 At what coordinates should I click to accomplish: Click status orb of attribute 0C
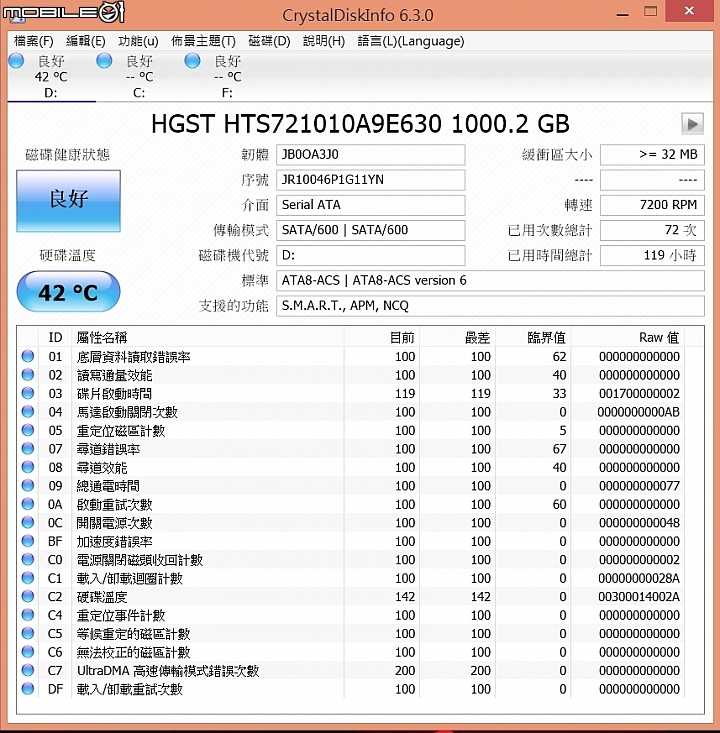[28, 522]
